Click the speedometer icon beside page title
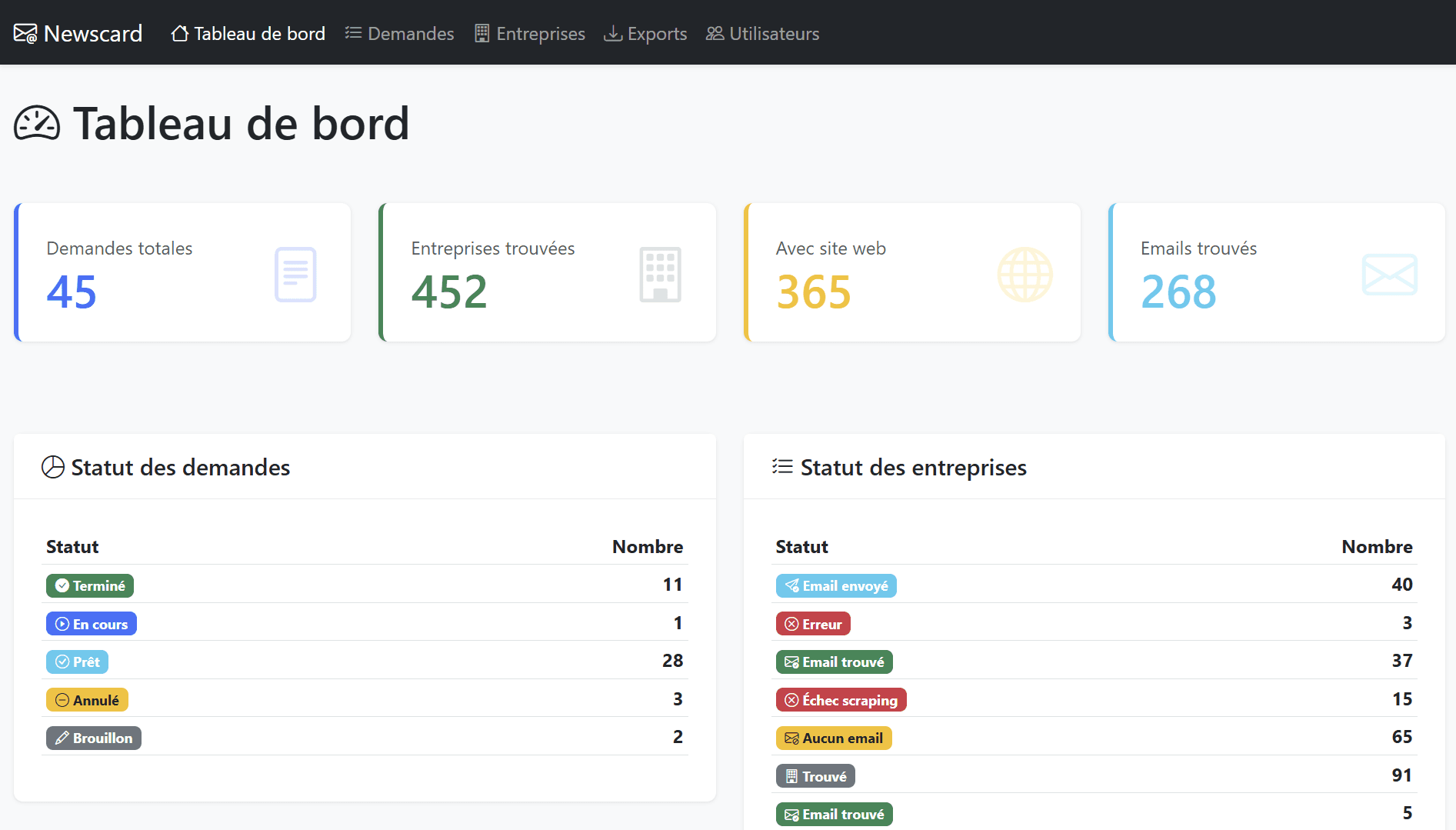Image resolution: width=1456 pixels, height=830 pixels. coord(37,124)
